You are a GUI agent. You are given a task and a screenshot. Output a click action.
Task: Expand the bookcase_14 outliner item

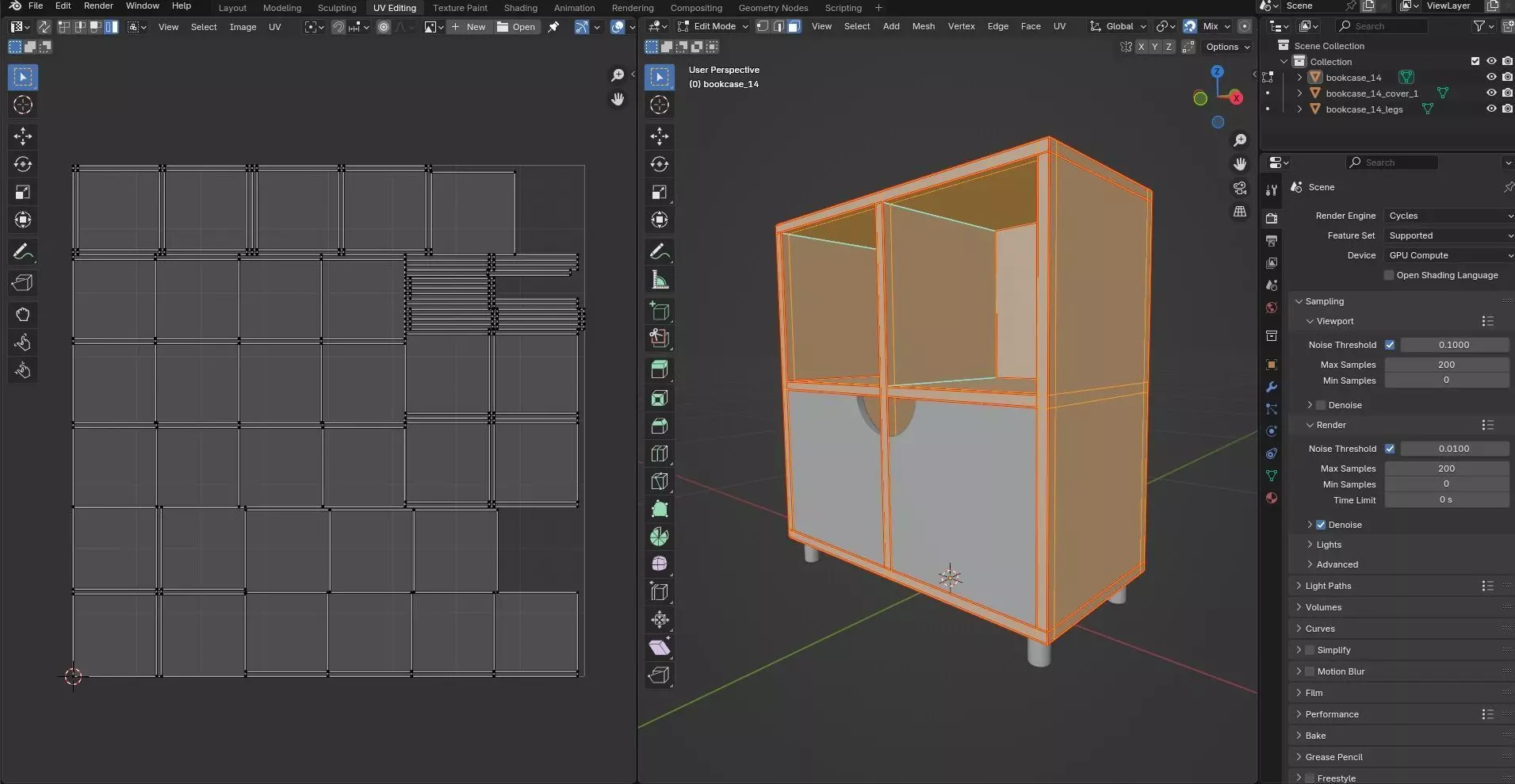click(1299, 78)
